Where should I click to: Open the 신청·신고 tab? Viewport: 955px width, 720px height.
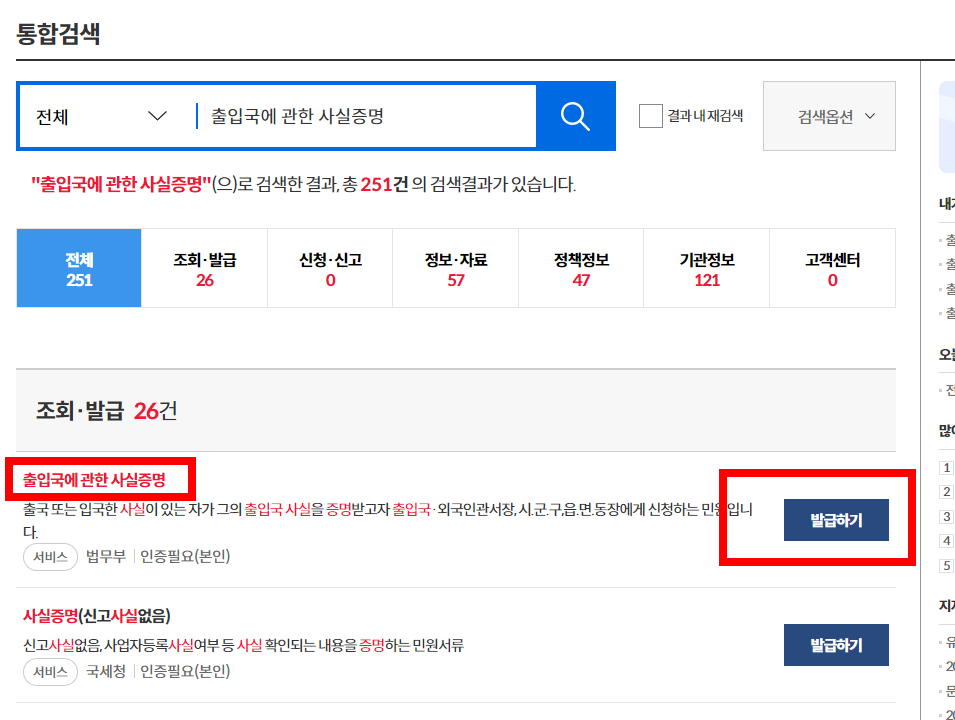pos(329,268)
